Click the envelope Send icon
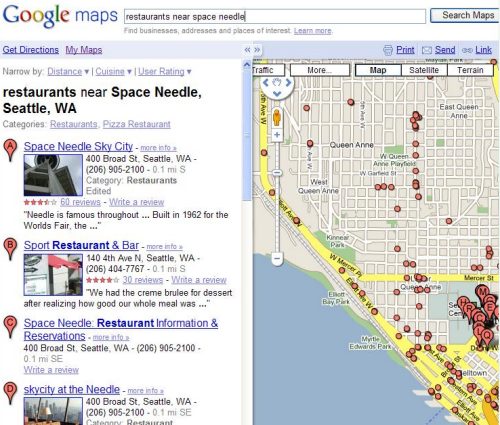This screenshot has height=425, width=500. point(427,50)
